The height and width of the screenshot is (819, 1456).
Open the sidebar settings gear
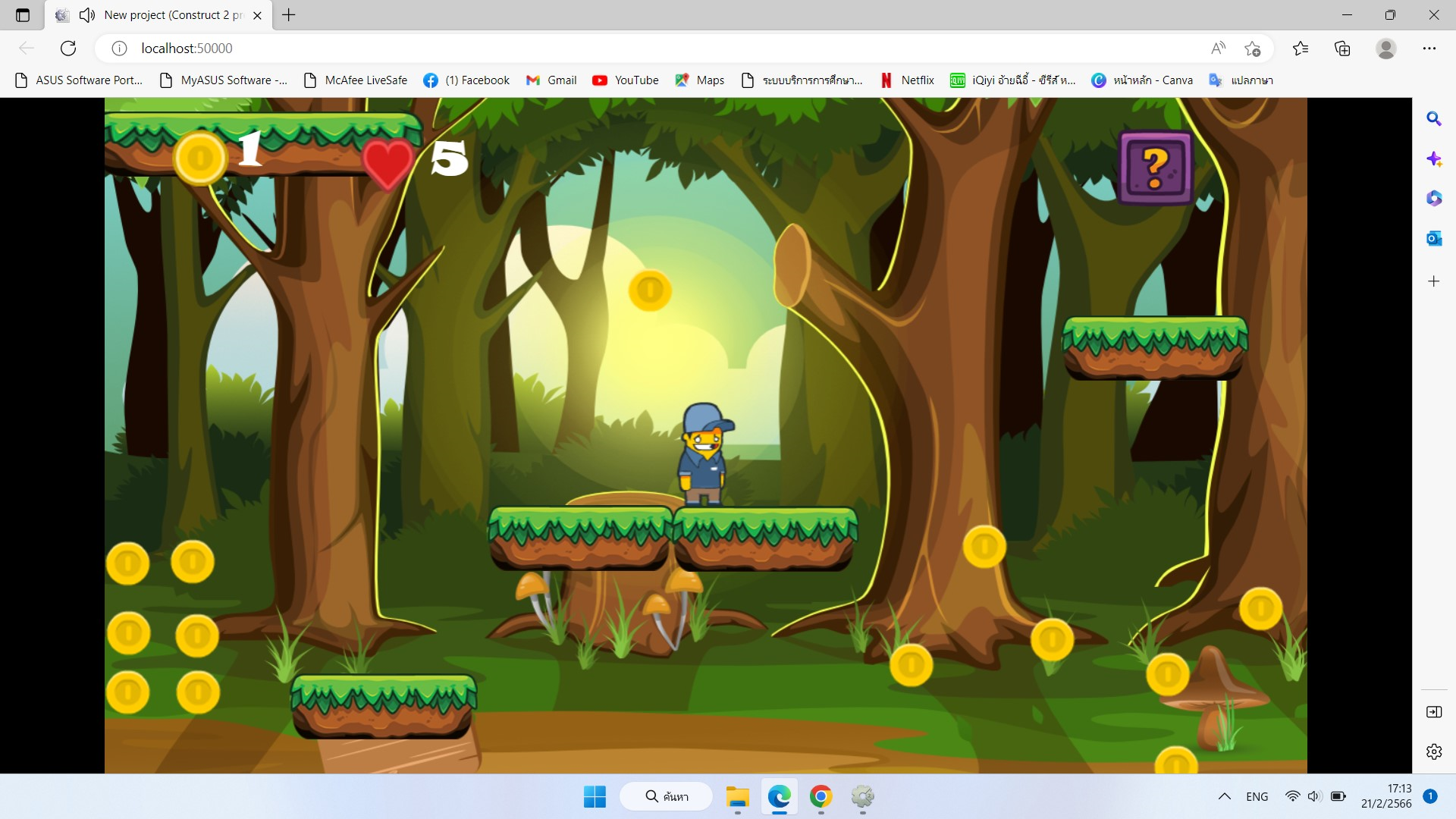pos(1433,752)
